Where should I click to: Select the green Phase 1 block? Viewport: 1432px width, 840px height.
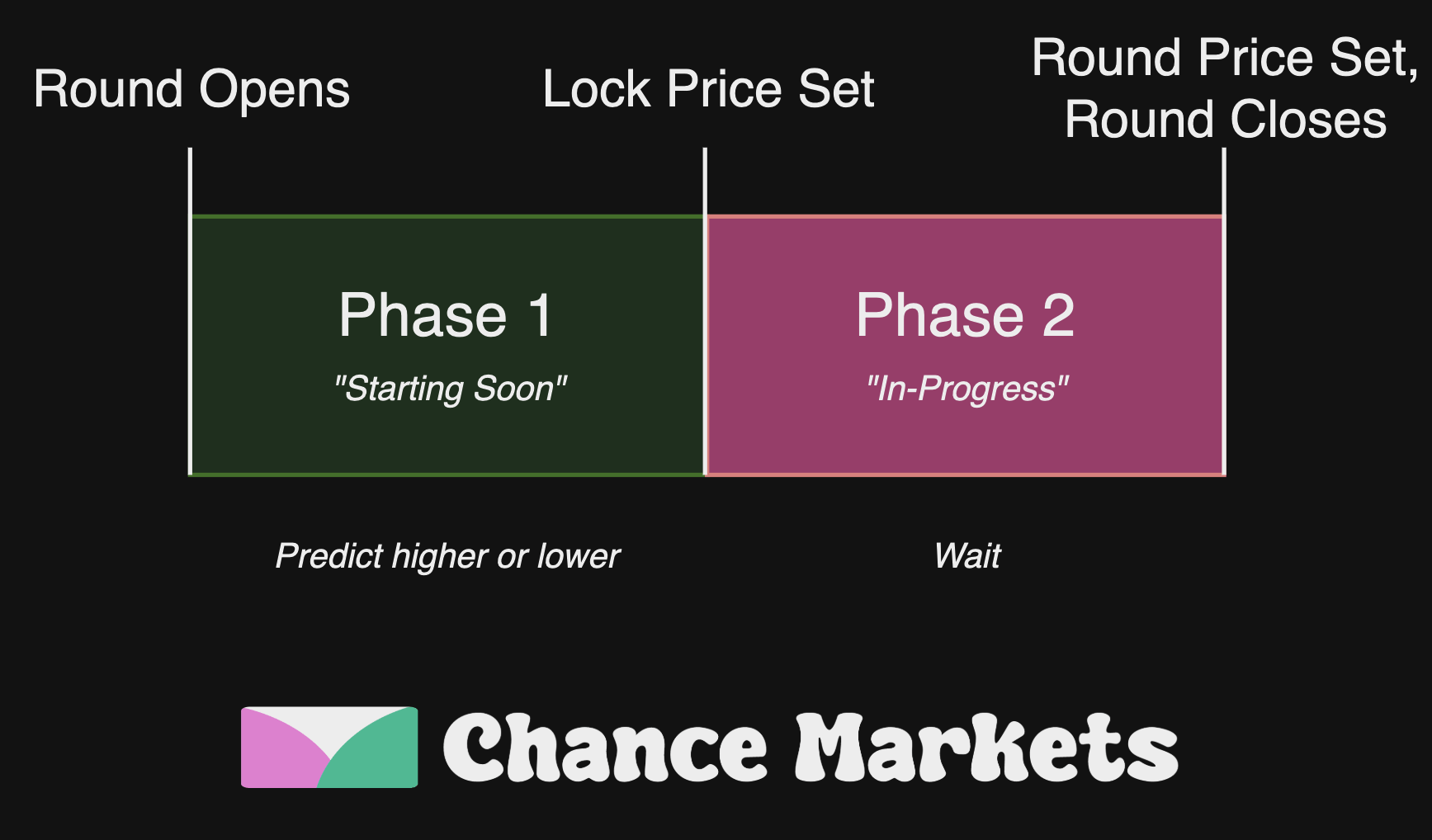click(x=447, y=345)
